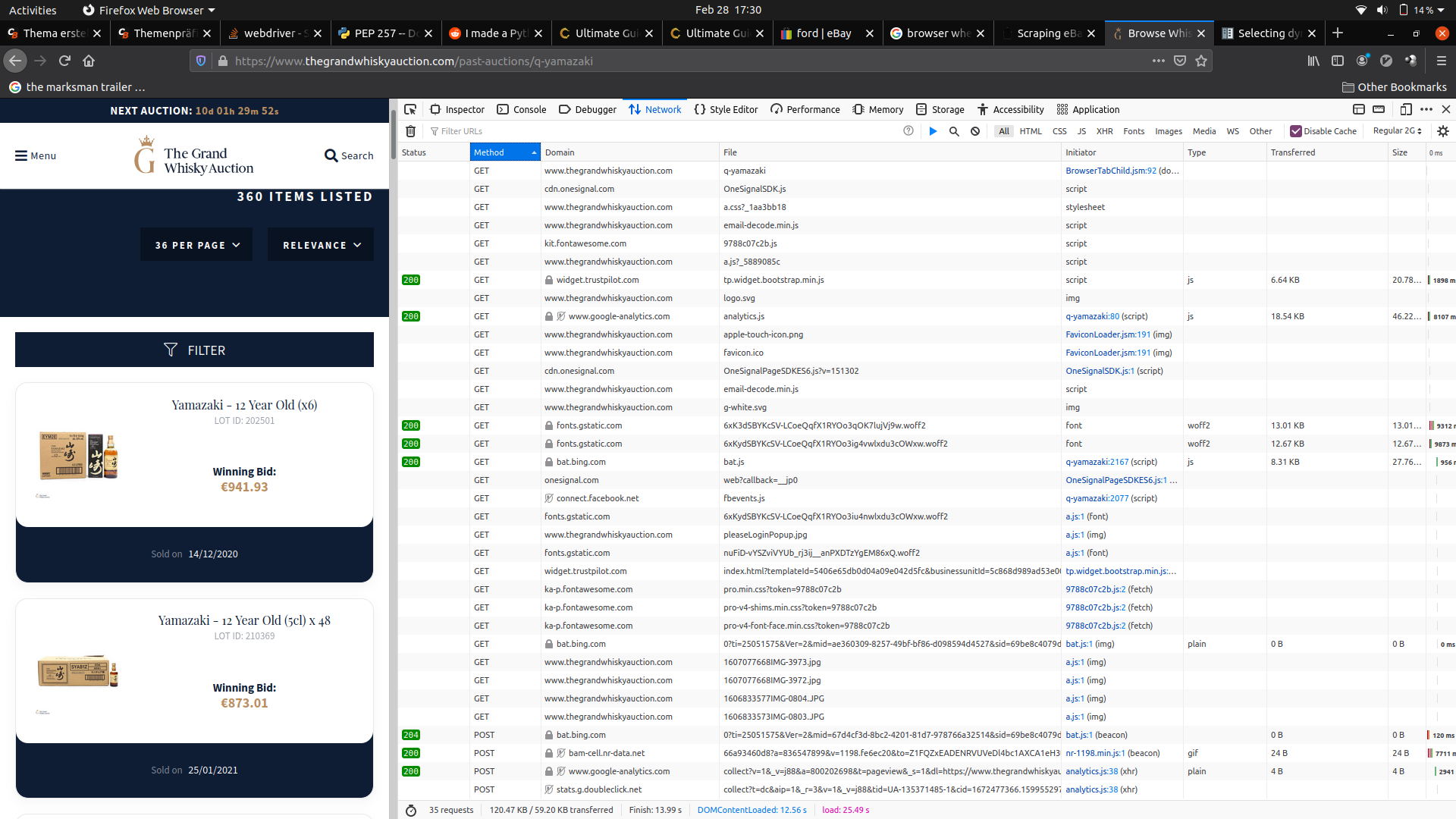Open q-yamazaki:2167 initiator link
The height and width of the screenshot is (819, 1456).
[x=1097, y=462]
